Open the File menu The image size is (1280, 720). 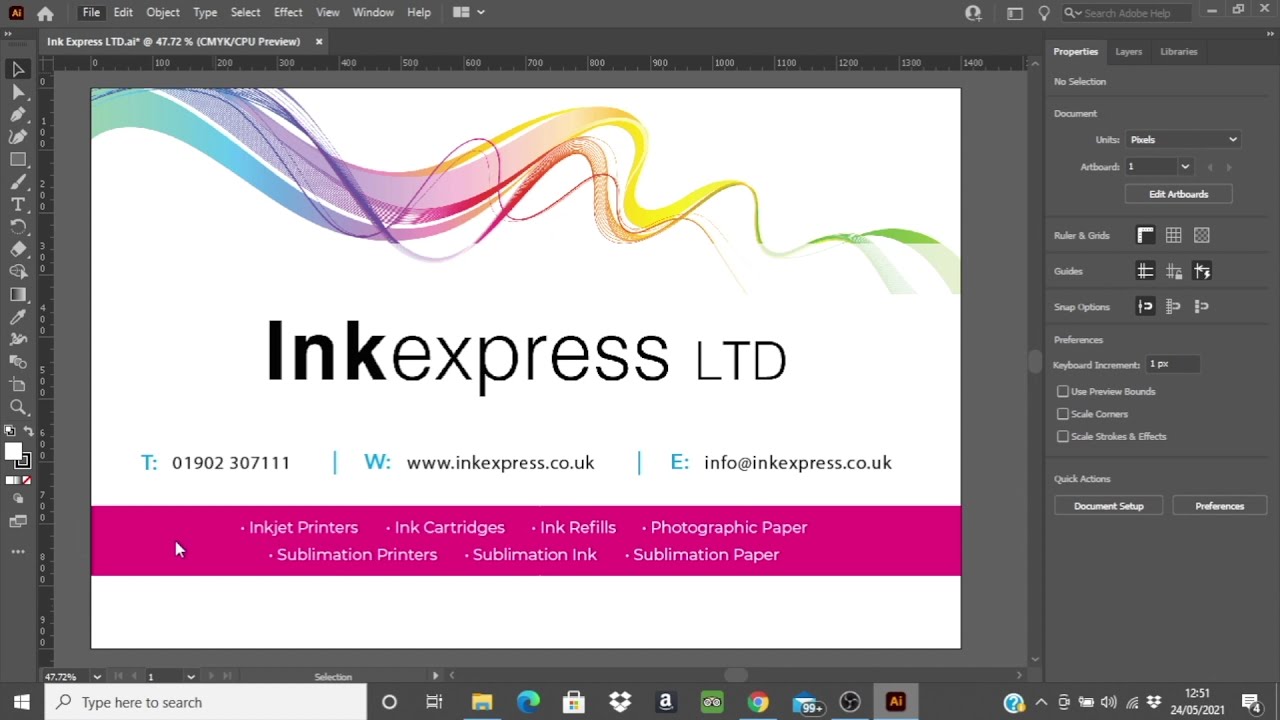pos(91,12)
